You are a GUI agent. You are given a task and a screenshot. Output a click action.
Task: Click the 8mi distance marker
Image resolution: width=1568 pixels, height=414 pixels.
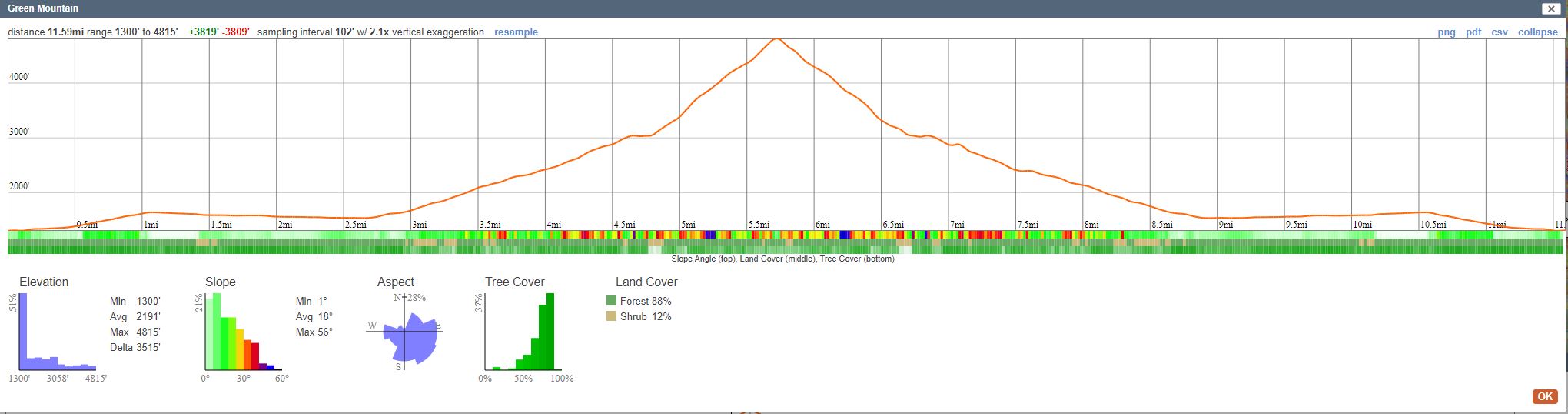pos(1091,225)
